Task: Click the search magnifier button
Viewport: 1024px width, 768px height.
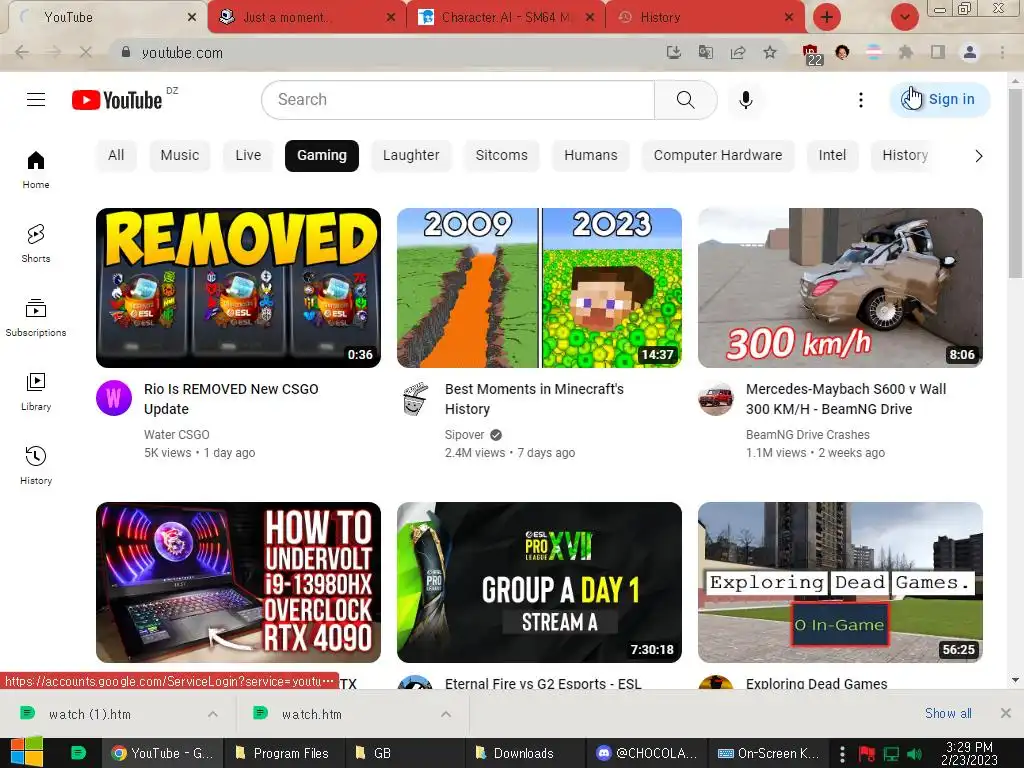Action: 685,100
